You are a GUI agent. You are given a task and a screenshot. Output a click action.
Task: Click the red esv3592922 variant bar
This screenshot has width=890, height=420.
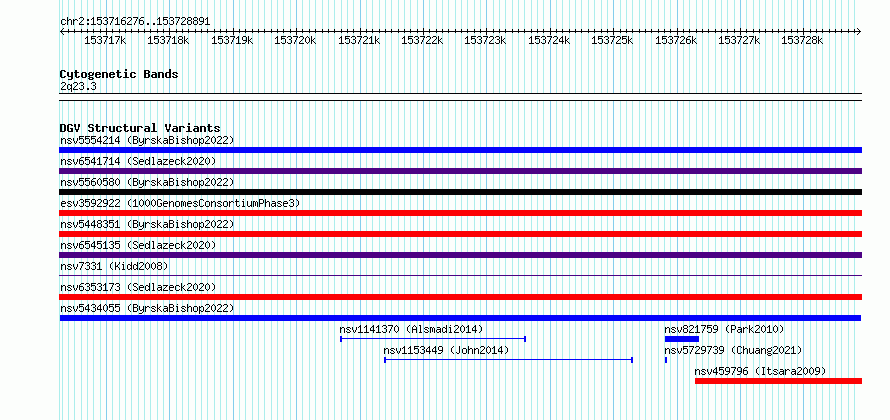(460, 213)
